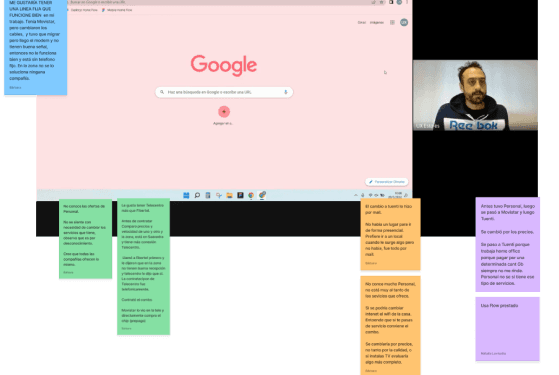Click the Personalizar Chrome button

(x=387, y=182)
